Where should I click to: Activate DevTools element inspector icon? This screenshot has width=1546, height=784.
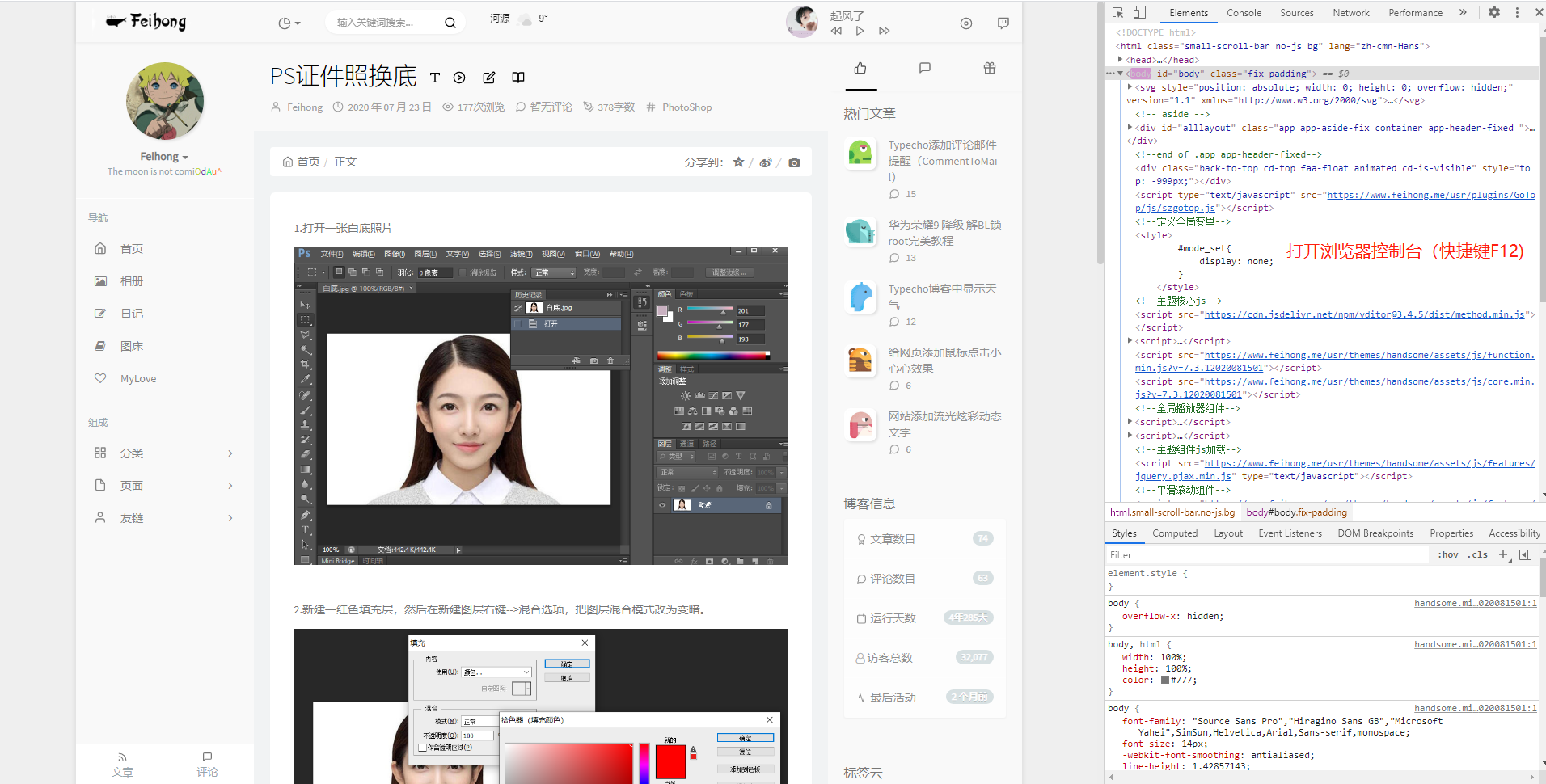pyautogui.click(x=1118, y=12)
